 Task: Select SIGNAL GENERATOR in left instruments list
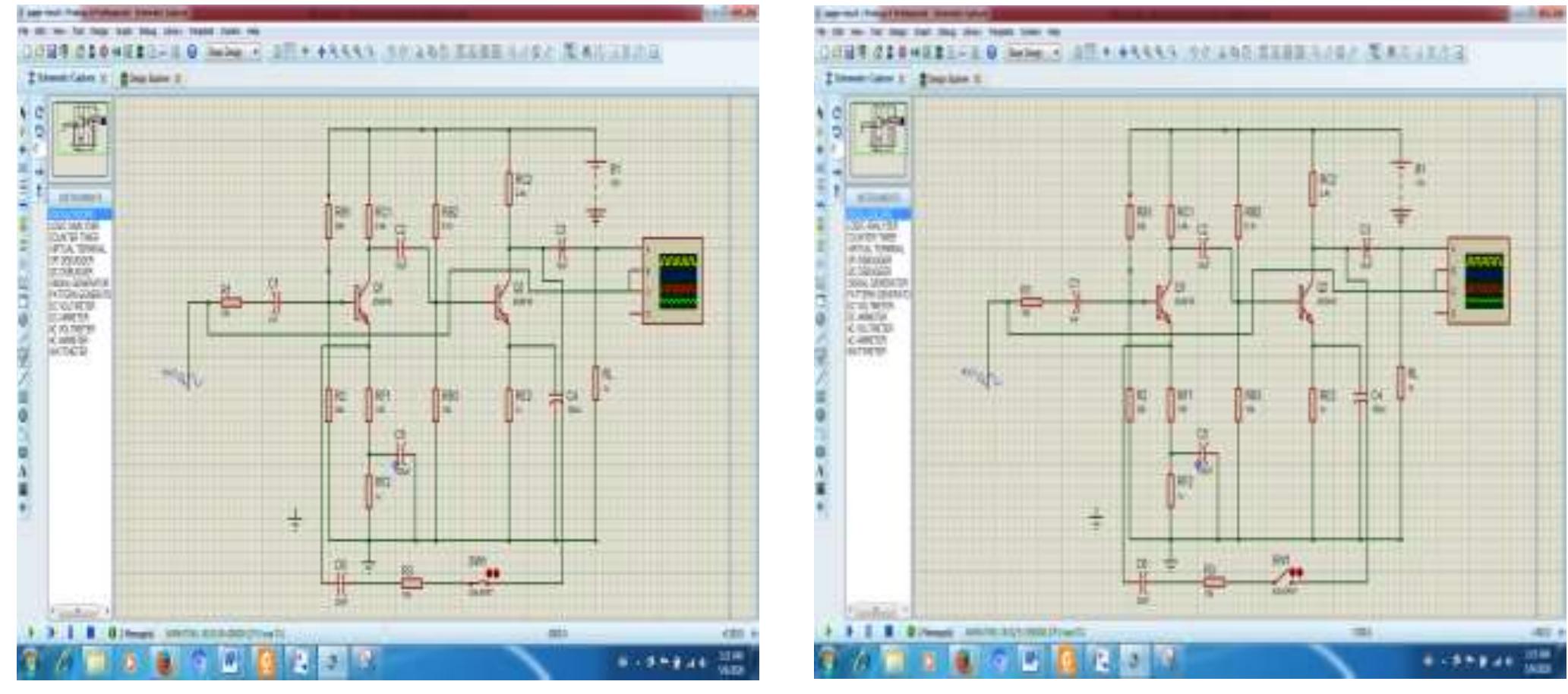(x=80, y=282)
